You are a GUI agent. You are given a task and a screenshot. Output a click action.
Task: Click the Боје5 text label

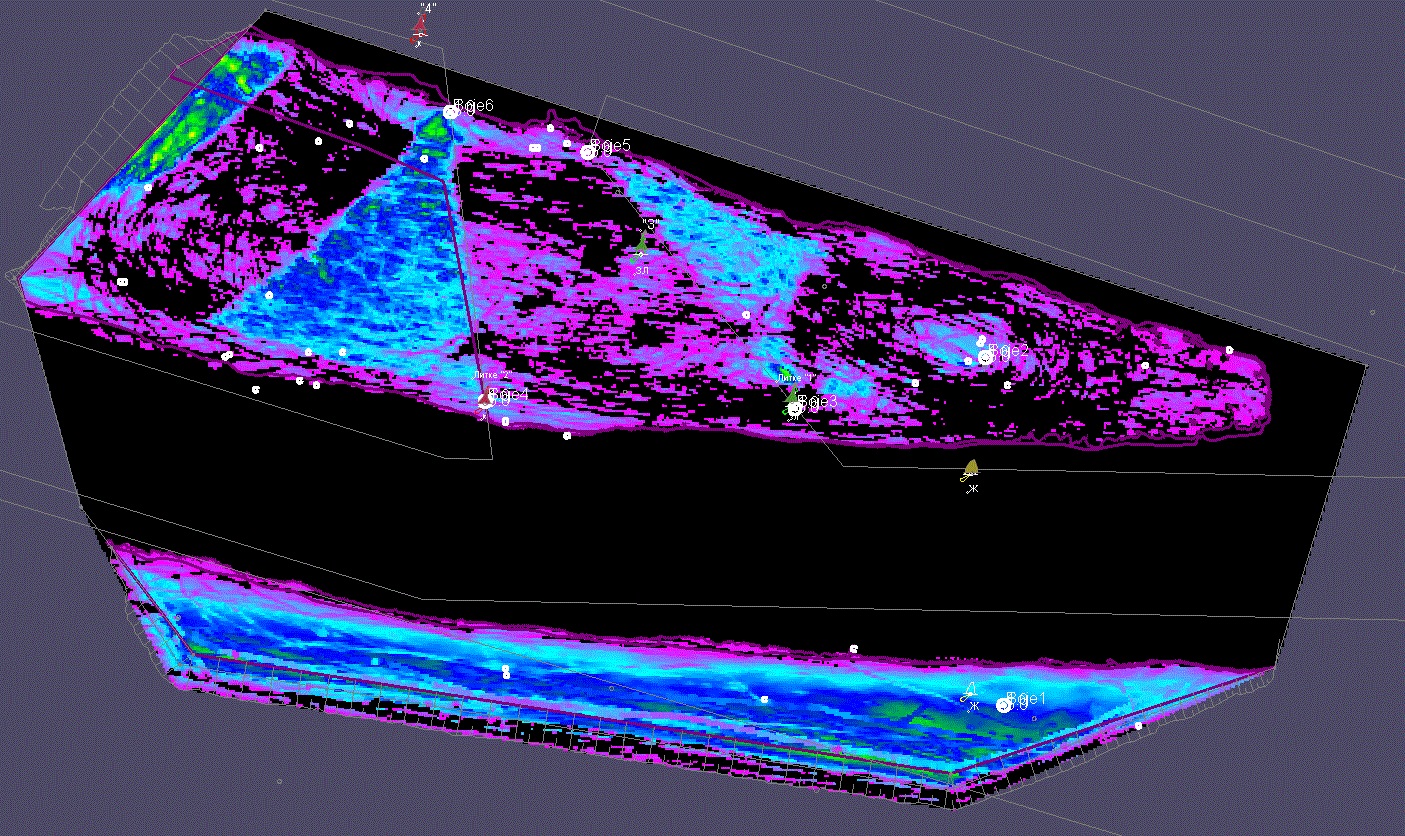click(x=612, y=145)
